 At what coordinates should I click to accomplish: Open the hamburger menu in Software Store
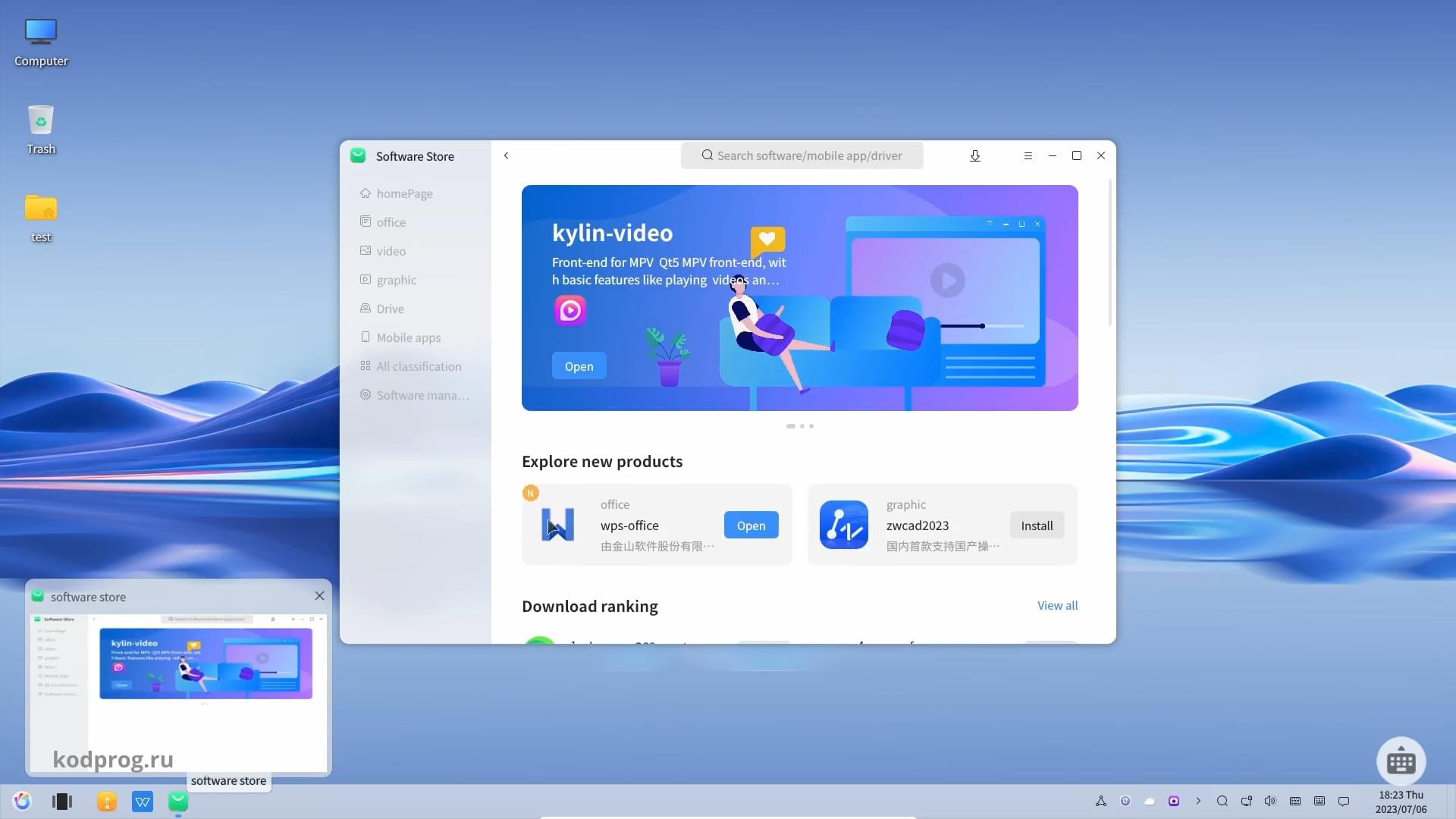pos(1028,155)
